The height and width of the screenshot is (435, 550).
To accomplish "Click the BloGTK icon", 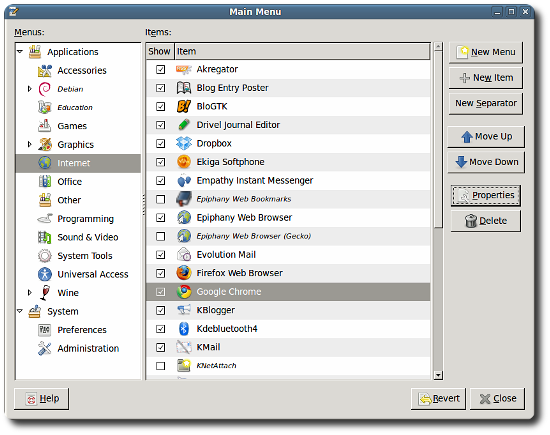I will (184, 106).
